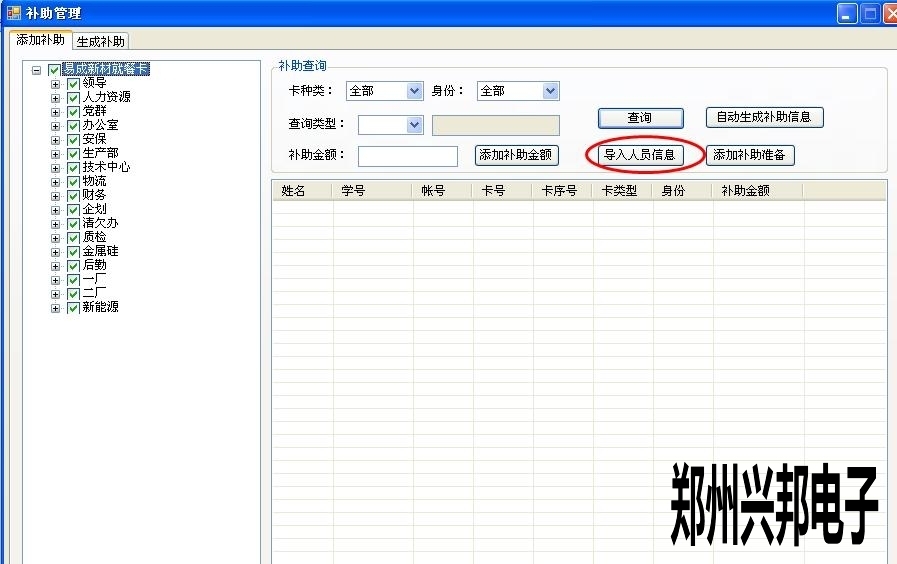This screenshot has width=897, height=564.
Task: Sort by the 补助金额 column header
Action: point(759,191)
